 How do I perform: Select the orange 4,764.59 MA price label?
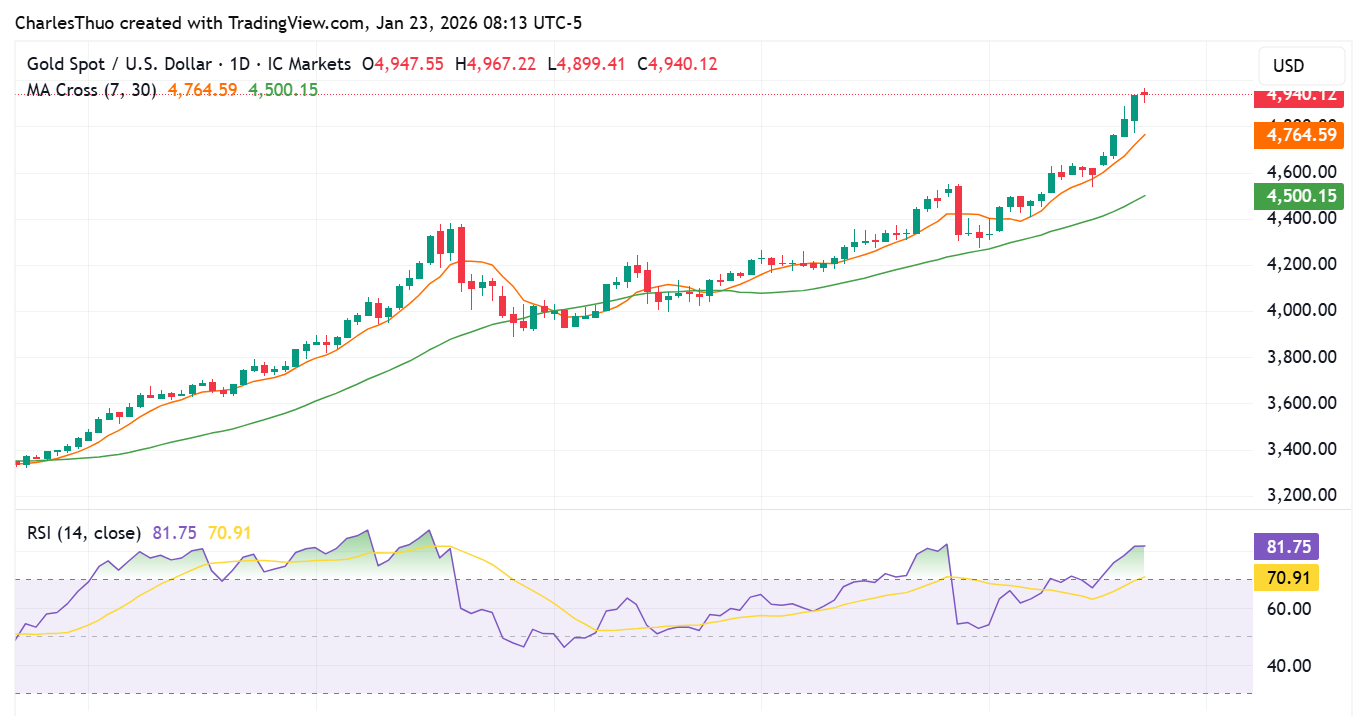click(x=1297, y=135)
